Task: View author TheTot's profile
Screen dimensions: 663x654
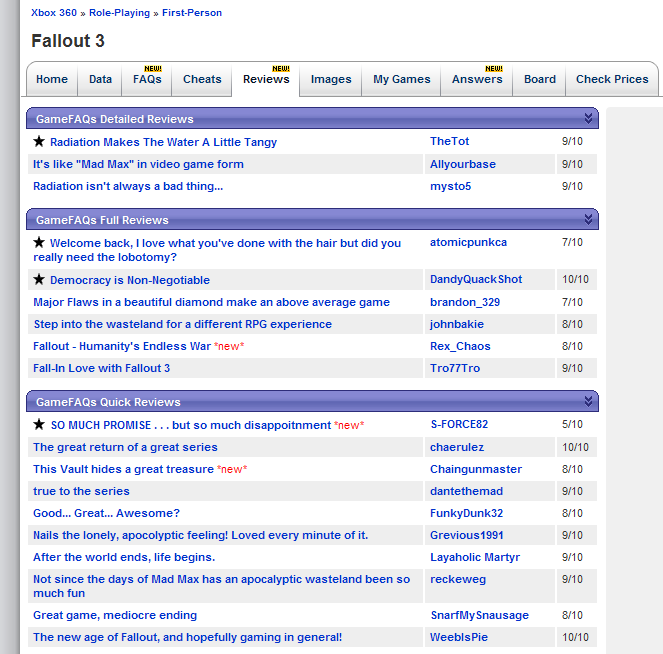Action: (449, 141)
